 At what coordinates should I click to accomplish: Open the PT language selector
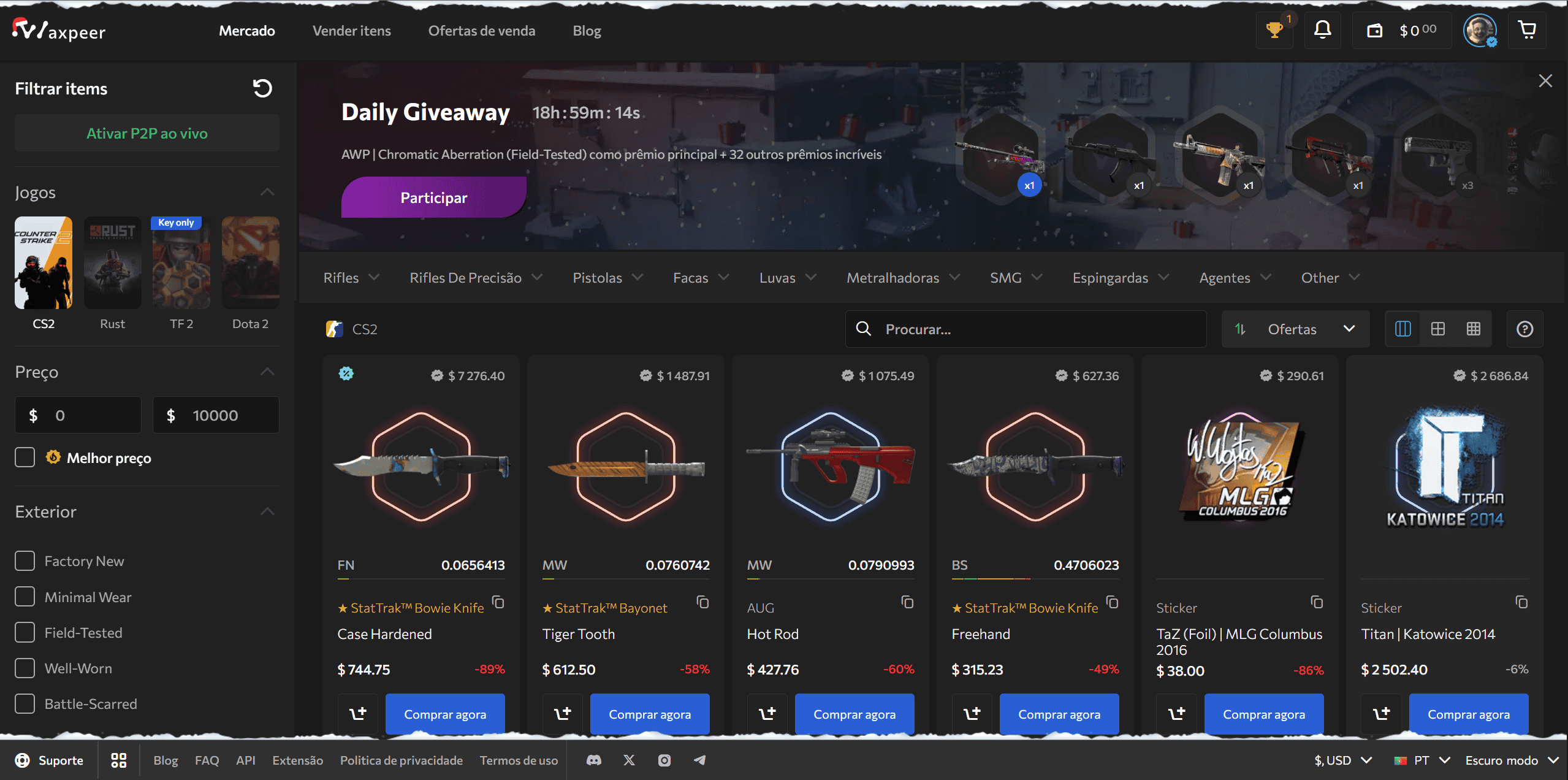(1422, 760)
